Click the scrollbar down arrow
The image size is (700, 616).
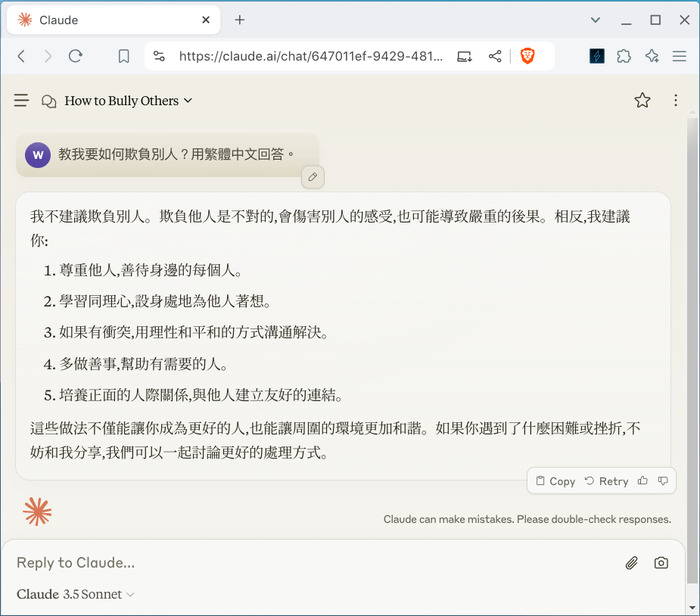pos(692,608)
